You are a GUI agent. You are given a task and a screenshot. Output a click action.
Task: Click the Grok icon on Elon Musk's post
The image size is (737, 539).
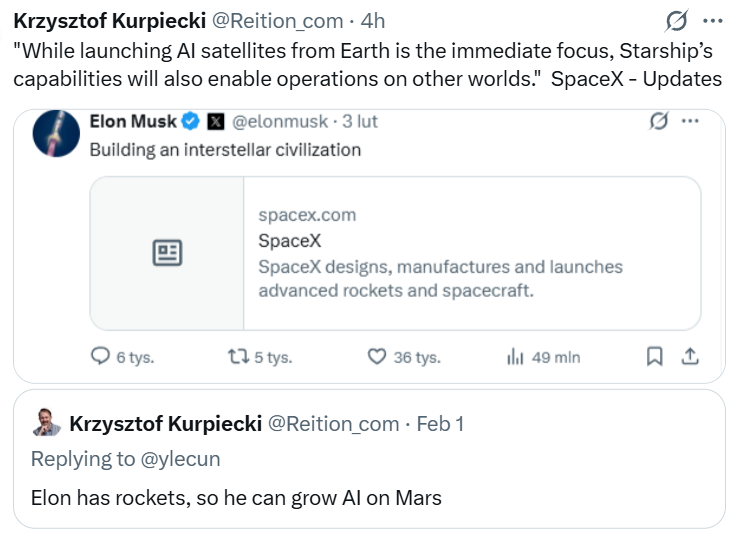(658, 121)
